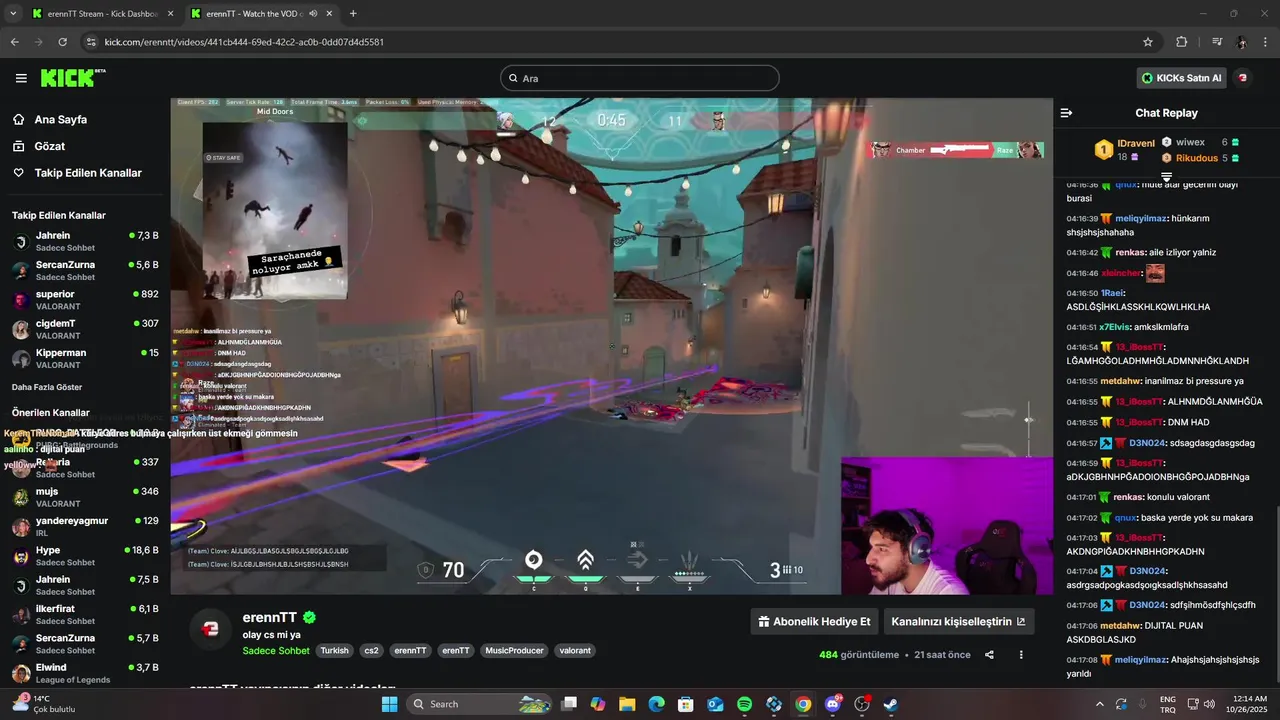The height and width of the screenshot is (720, 1280).
Task: Open yandereyagmur IRL channel
Action: coord(85,526)
